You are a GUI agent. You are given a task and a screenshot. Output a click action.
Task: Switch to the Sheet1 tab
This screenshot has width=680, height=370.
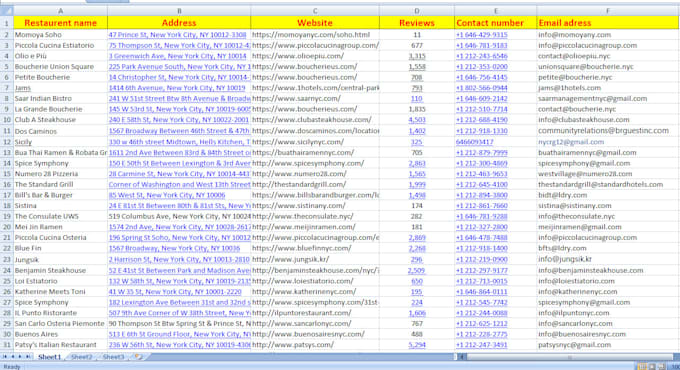(49, 357)
